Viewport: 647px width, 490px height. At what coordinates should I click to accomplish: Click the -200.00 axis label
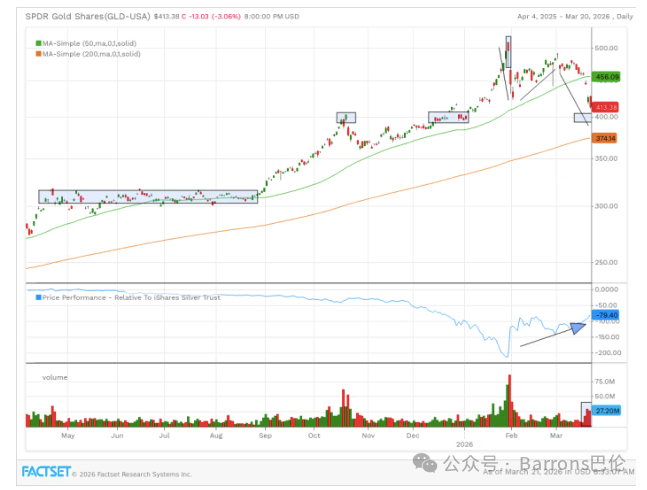click(x=607, y=353)
